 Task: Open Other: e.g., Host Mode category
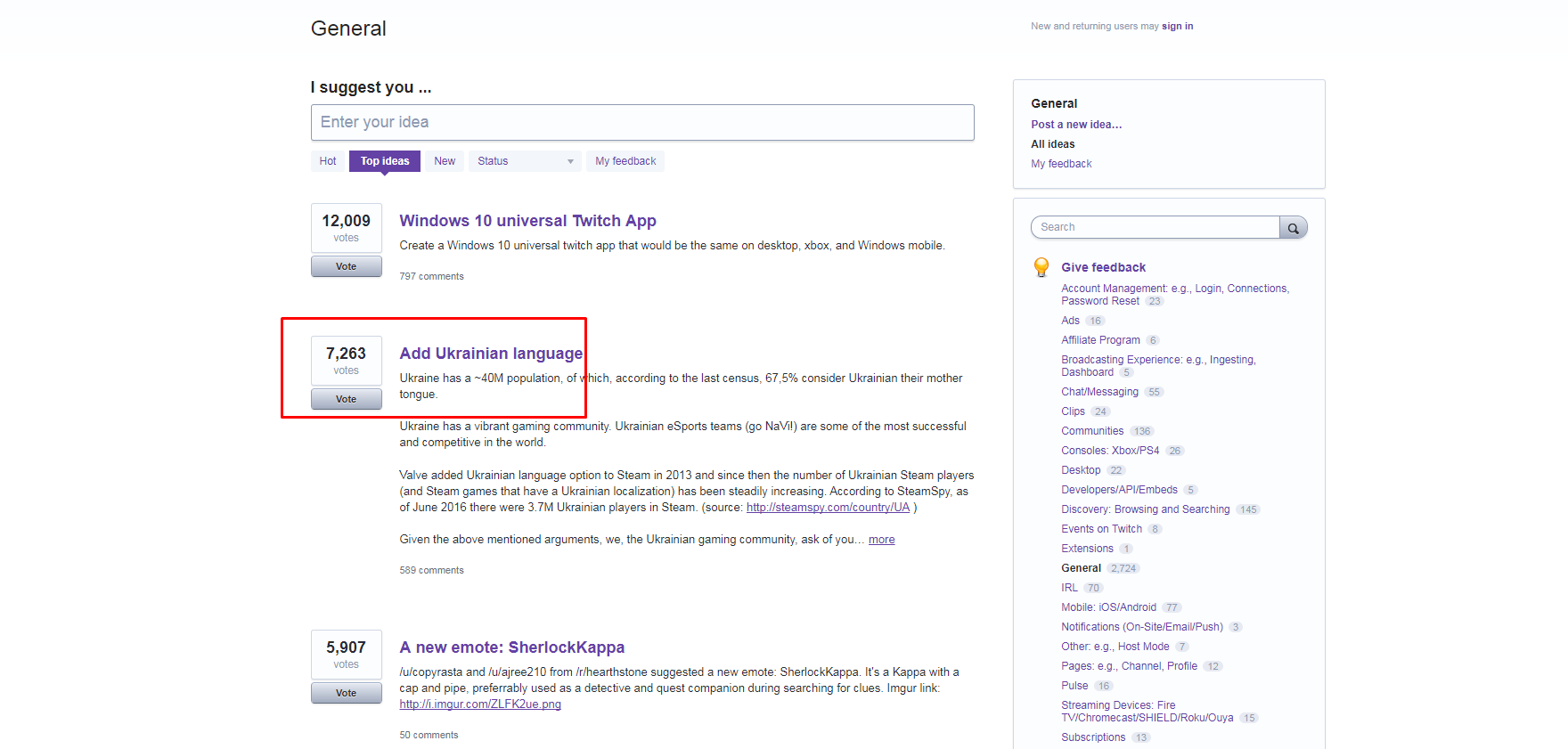point(1115,647)
